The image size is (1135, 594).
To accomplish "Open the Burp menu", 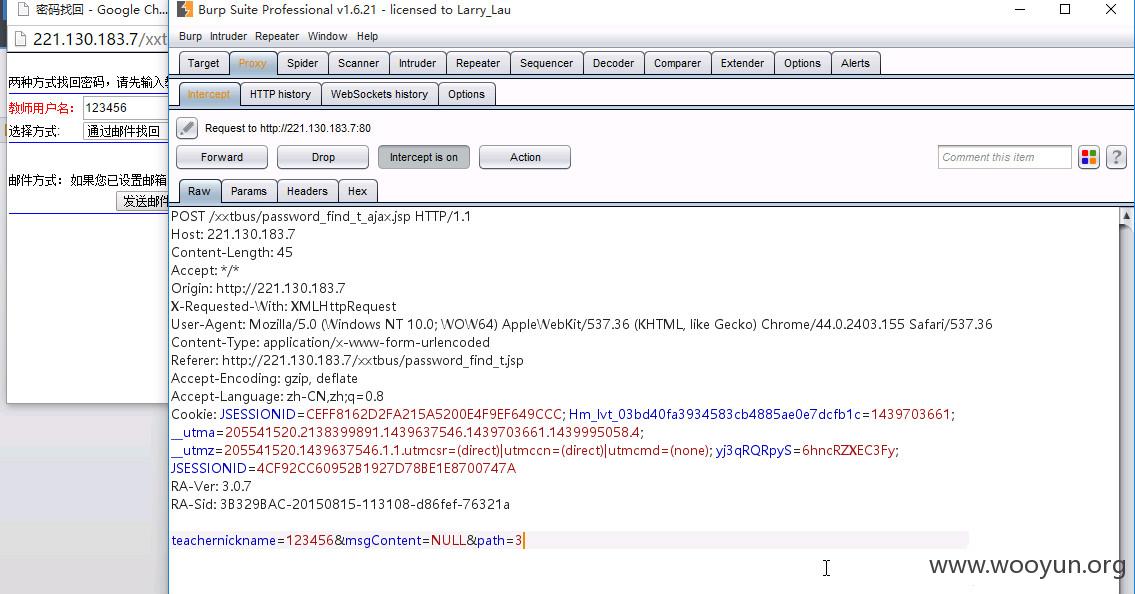I will (190, 36).
